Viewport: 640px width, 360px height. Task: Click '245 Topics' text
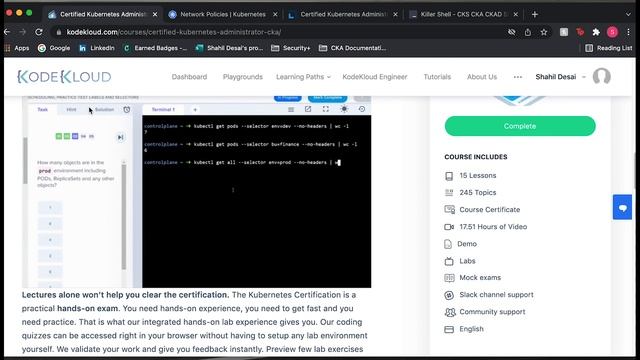pos(478,193)
